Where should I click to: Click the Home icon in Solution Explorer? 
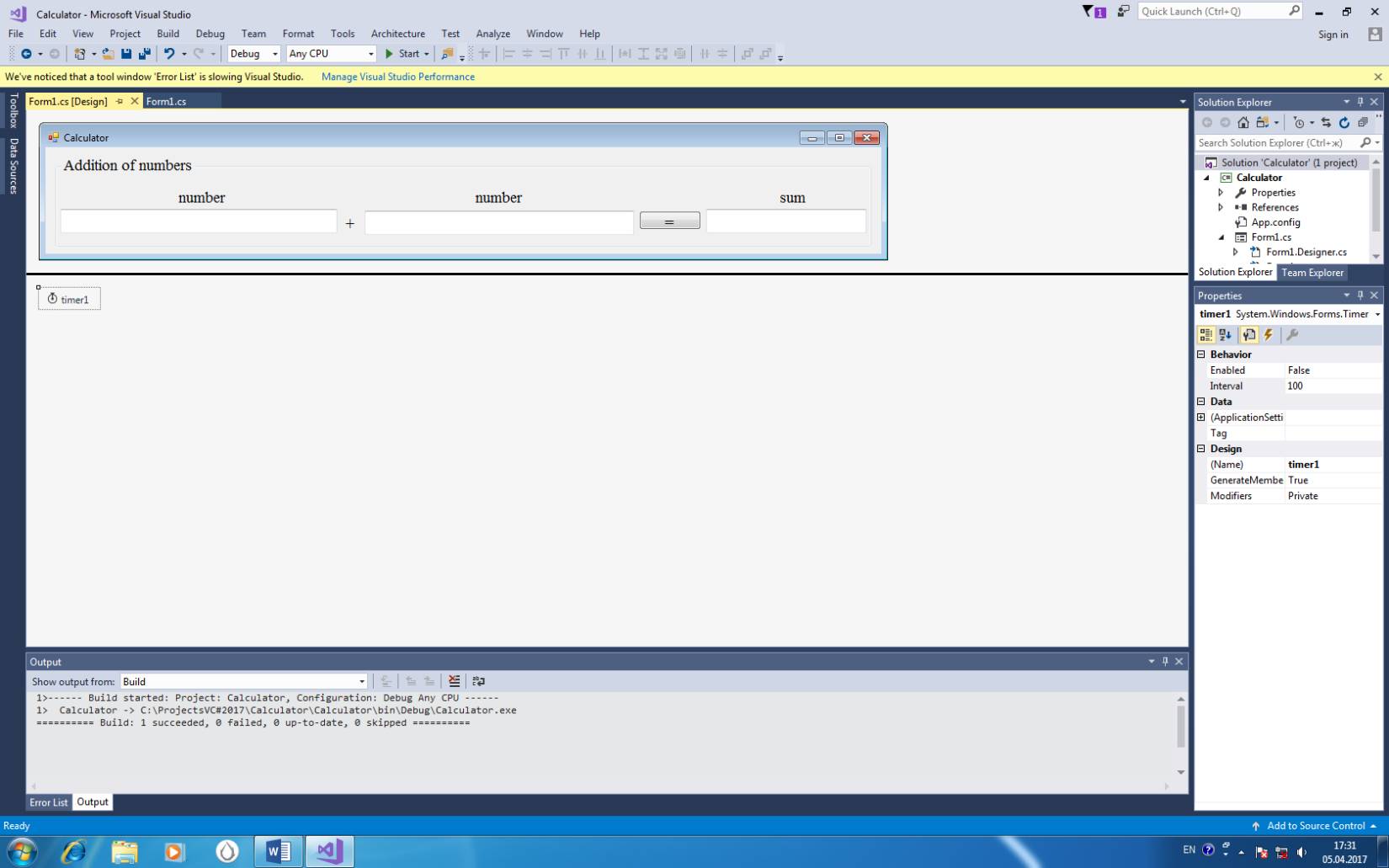tap(1243, 123)
